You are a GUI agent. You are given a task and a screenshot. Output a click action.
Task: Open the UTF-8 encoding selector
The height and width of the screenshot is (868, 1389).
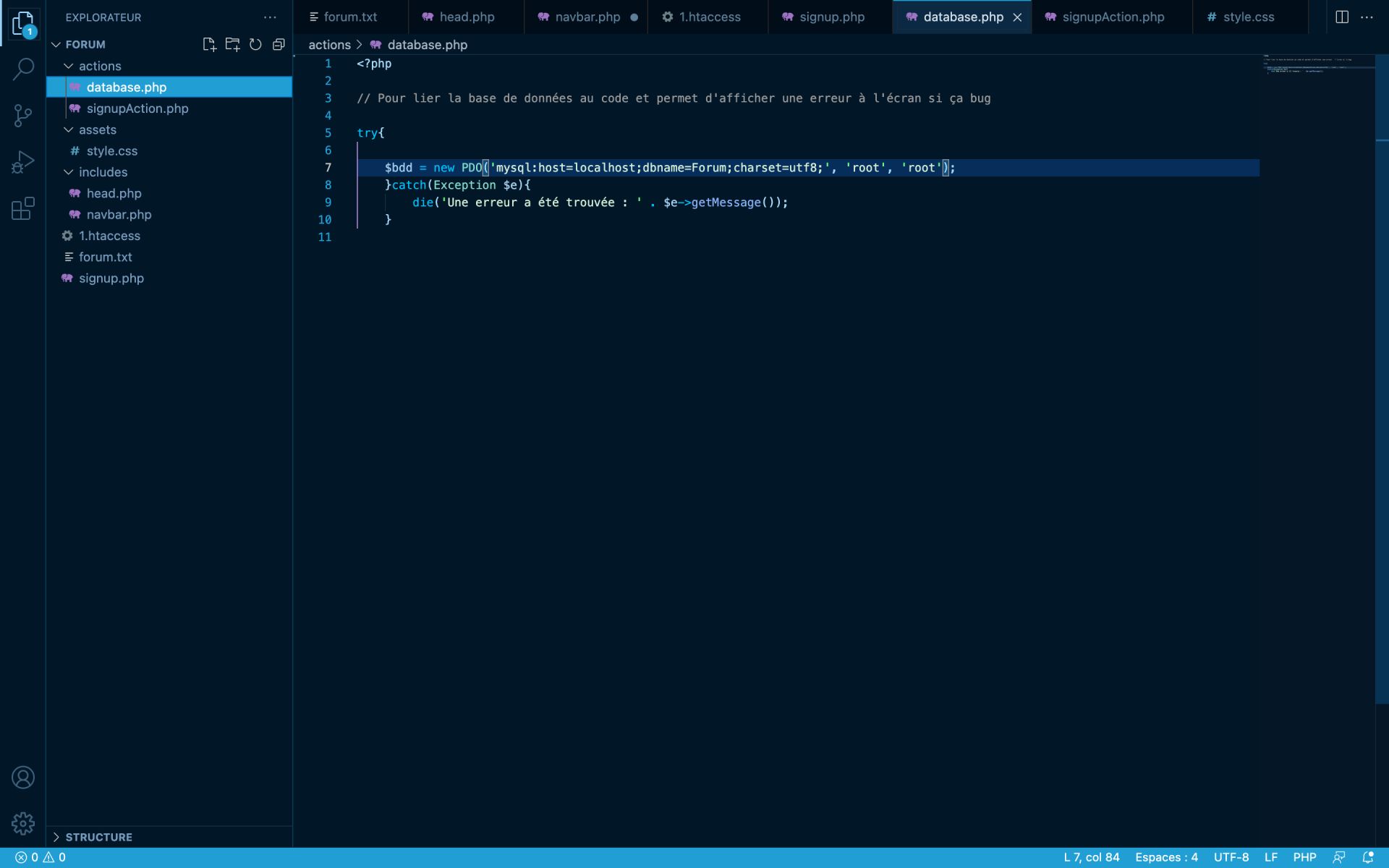pyautogui.click(x=1231, y=857)
